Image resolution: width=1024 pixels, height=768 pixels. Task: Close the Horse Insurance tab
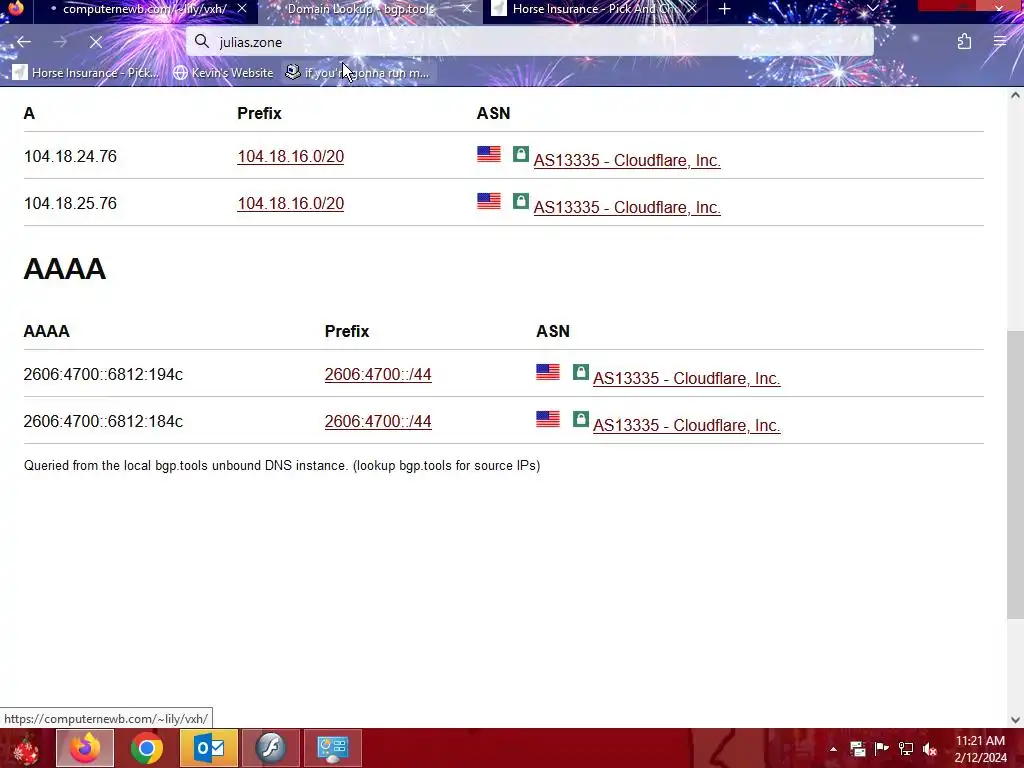691,9
